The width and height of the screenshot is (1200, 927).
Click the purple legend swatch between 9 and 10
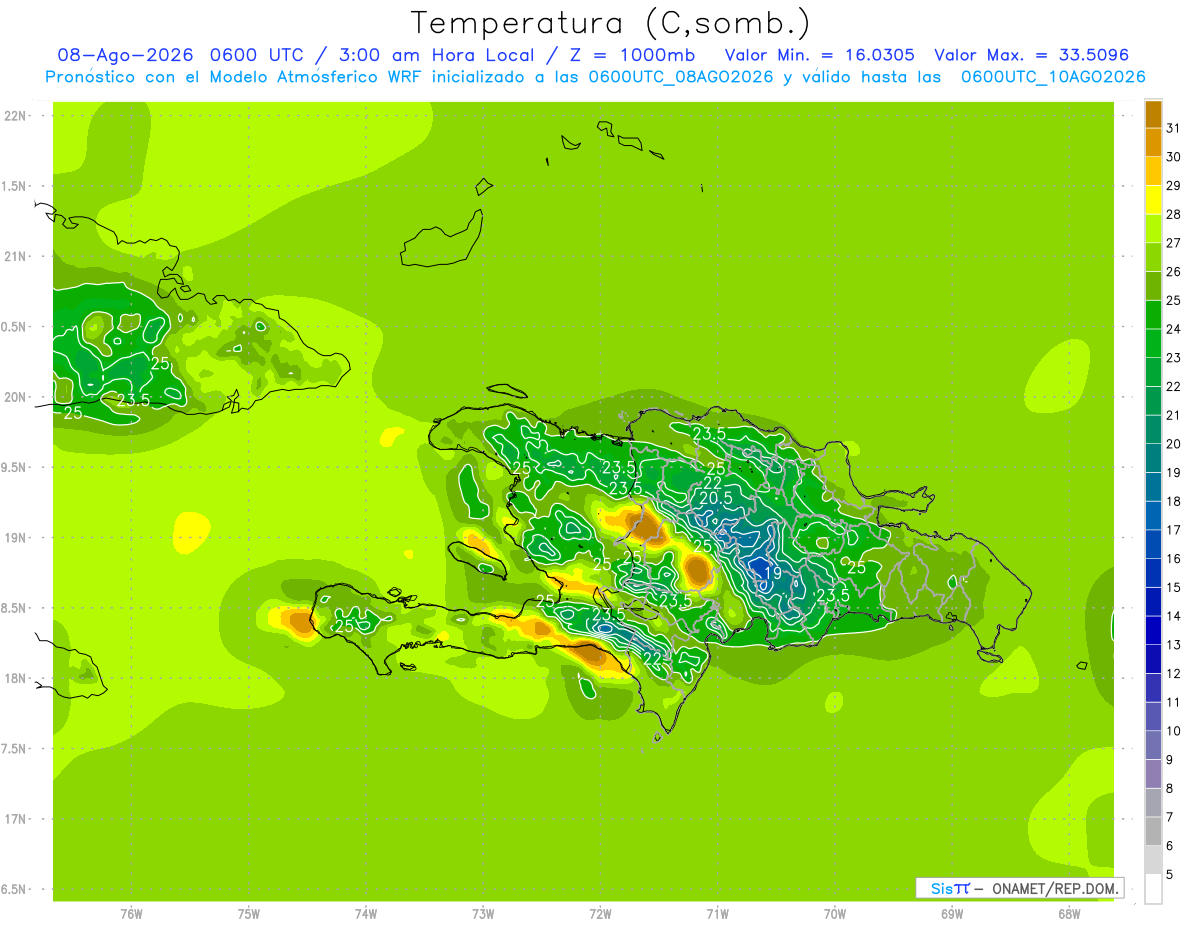[1153, 745]
